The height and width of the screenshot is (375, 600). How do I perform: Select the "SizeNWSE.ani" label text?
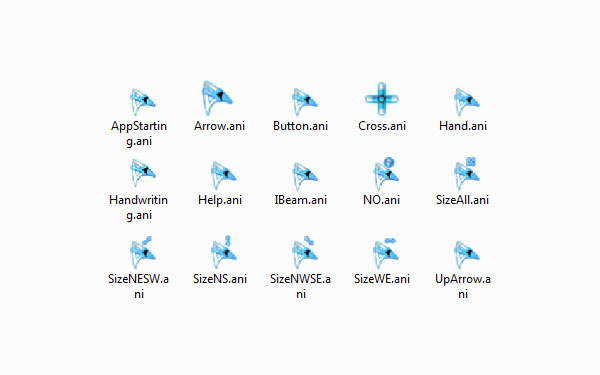[300, 286]
